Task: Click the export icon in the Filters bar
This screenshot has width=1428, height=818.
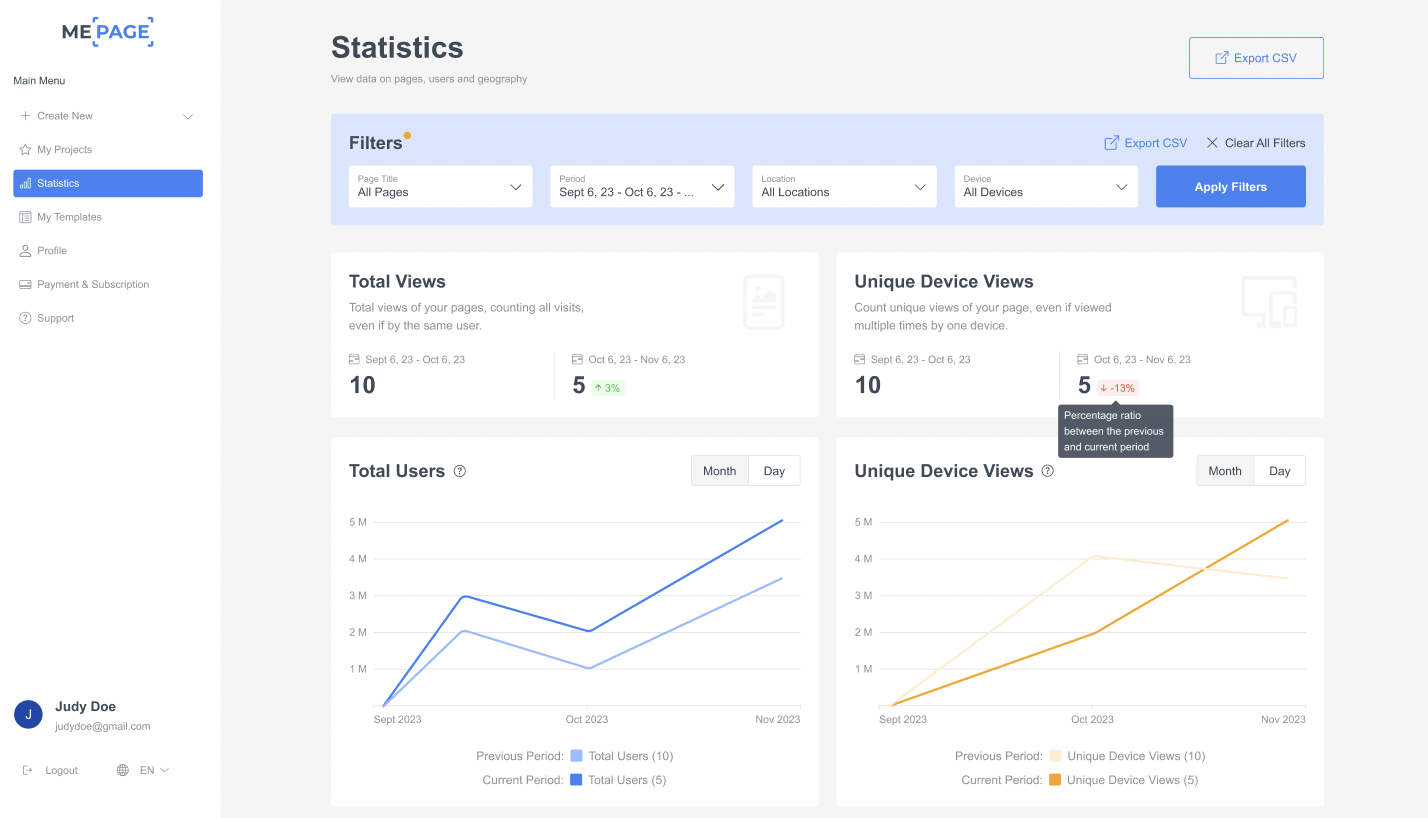Action: tap(1111, 143)
